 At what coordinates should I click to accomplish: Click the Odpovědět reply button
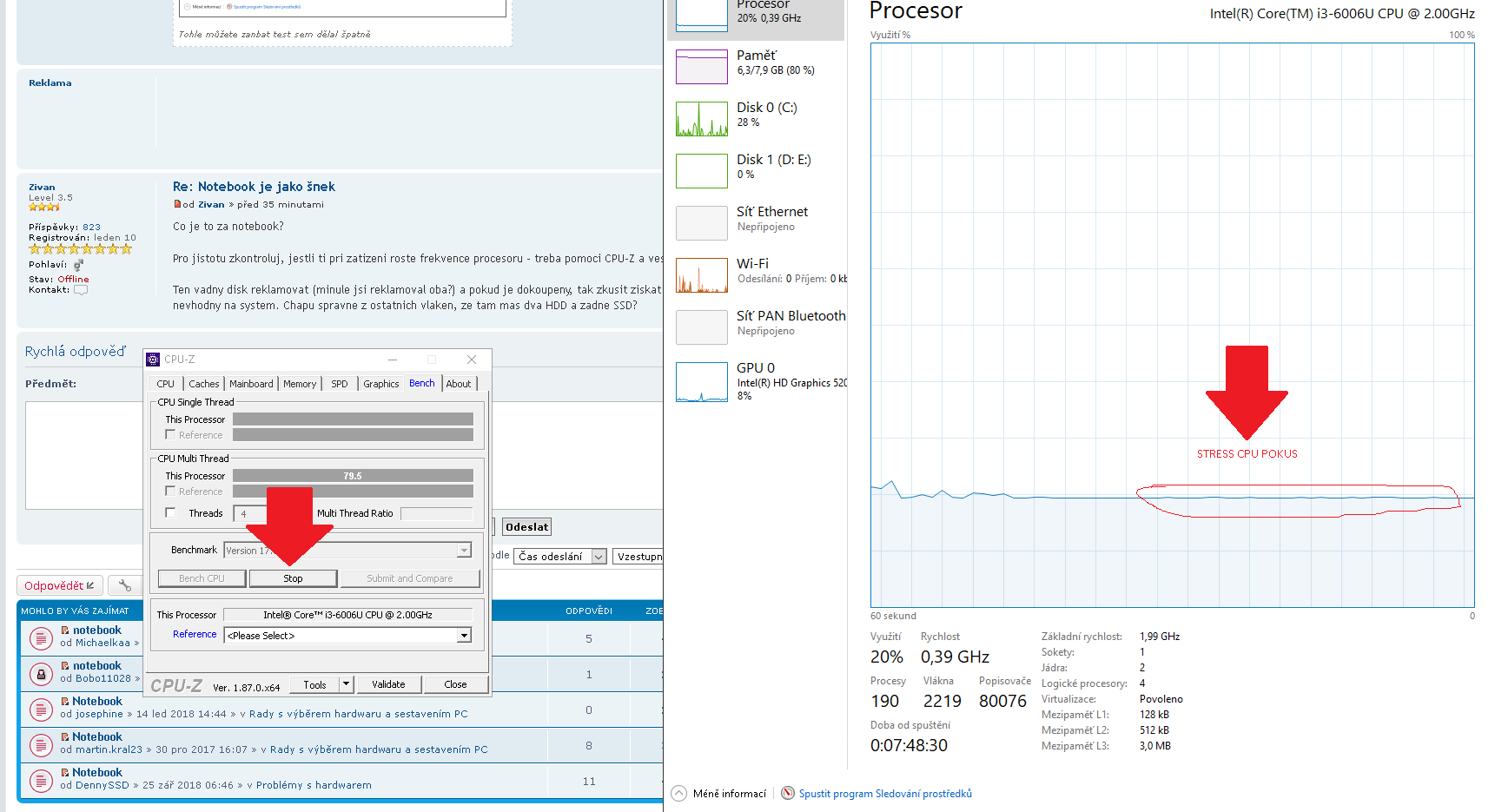pyautogui.click(x=60, y=585)
